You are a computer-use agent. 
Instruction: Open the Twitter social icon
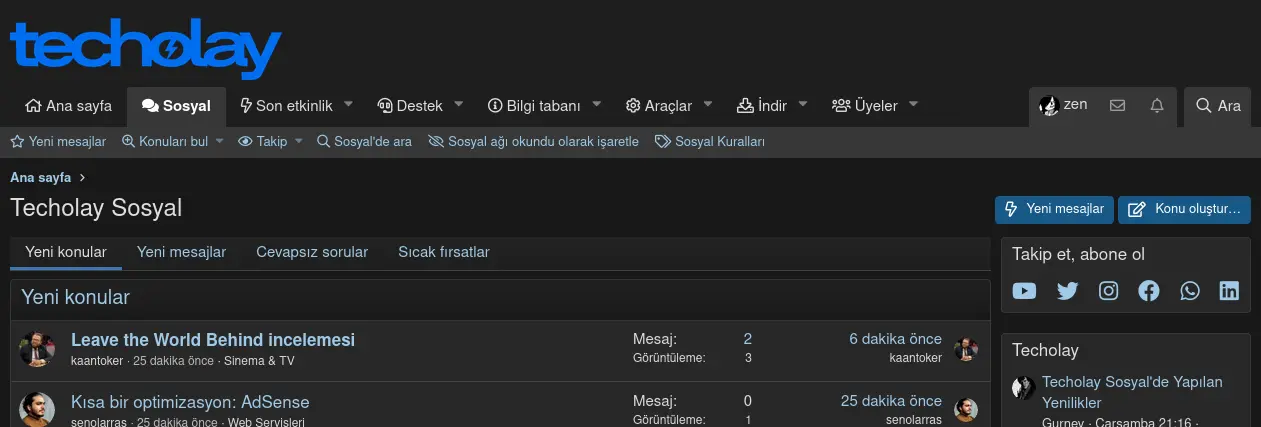[1067, 291]
